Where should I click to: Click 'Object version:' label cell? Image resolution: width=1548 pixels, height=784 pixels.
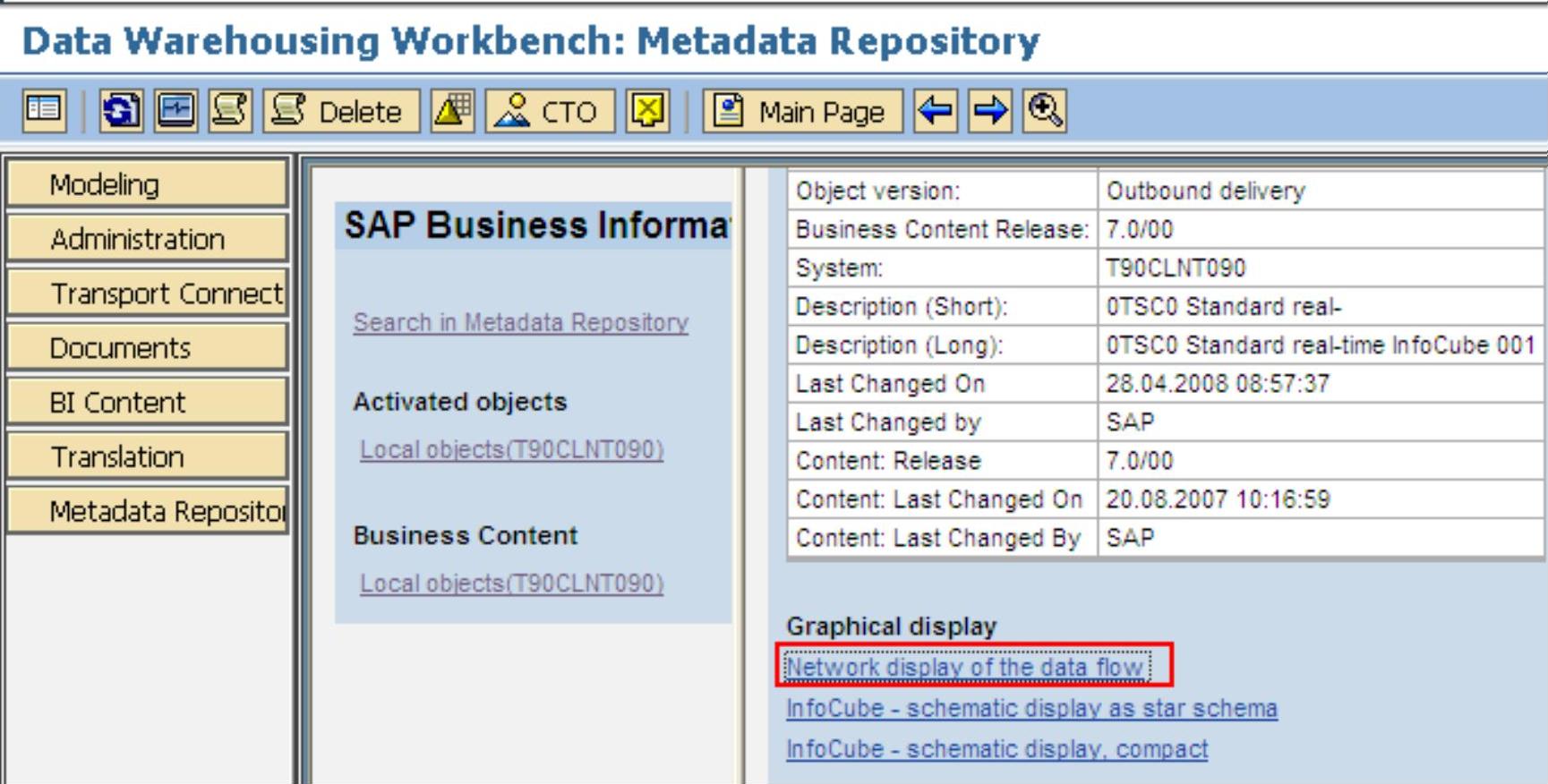pos(943,191)
